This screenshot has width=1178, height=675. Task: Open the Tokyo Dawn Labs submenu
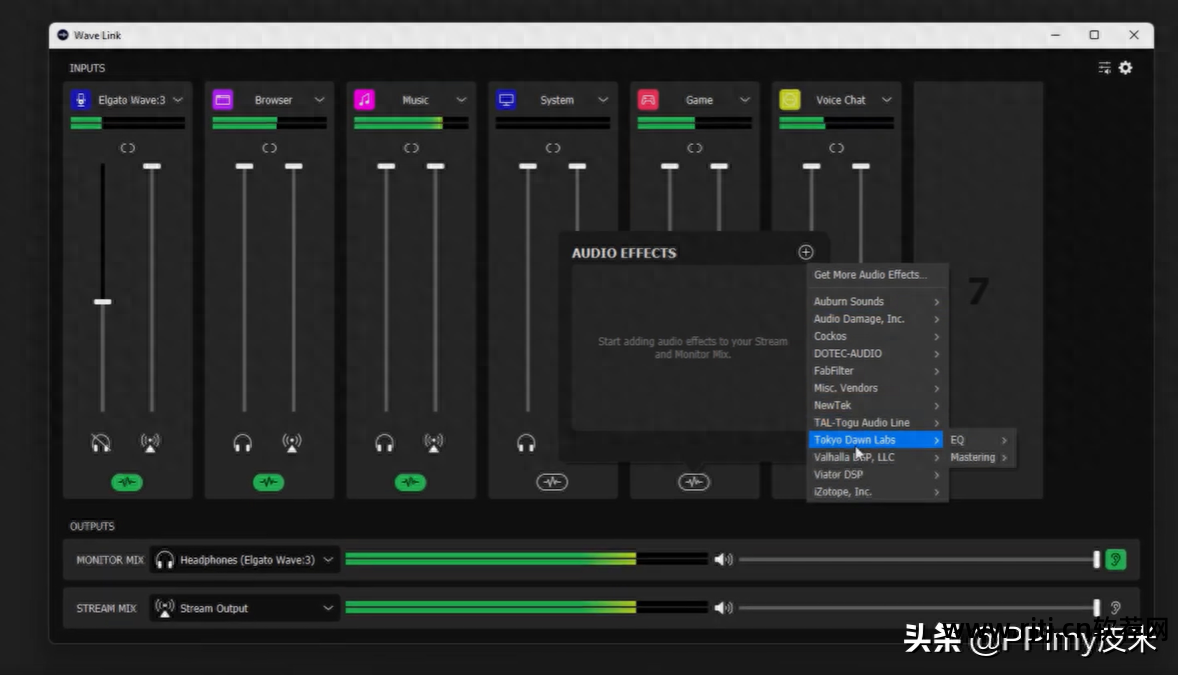tap(877, 440)
